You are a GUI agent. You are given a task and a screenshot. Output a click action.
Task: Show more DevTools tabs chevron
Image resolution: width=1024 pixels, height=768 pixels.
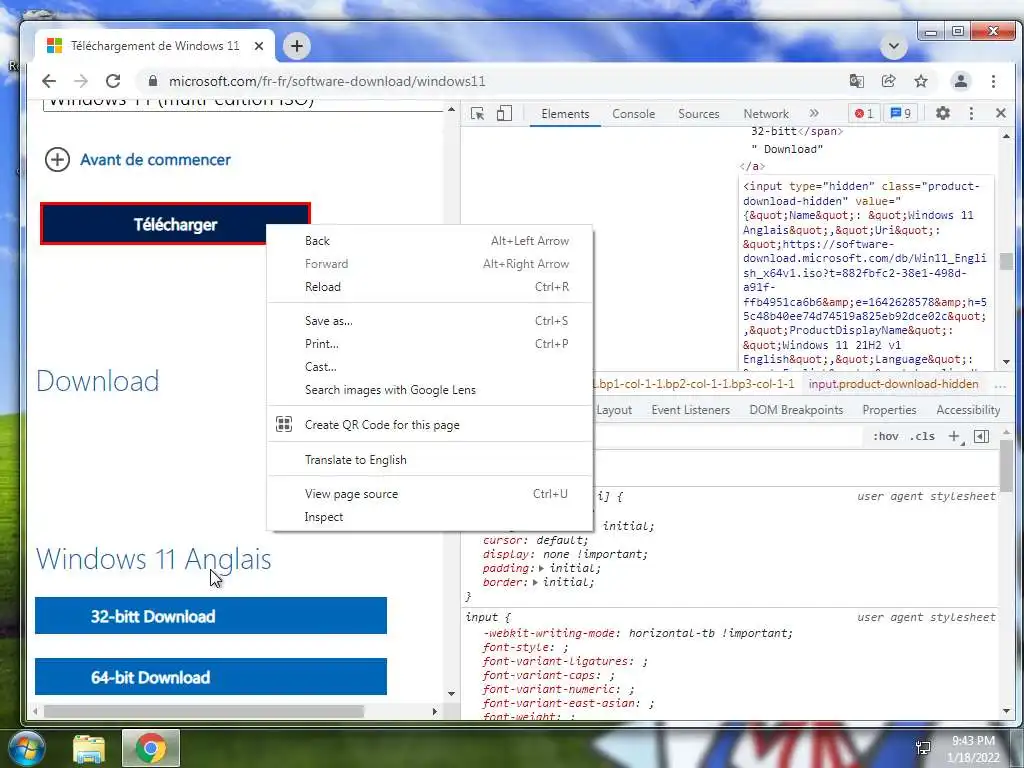[814, 113]
